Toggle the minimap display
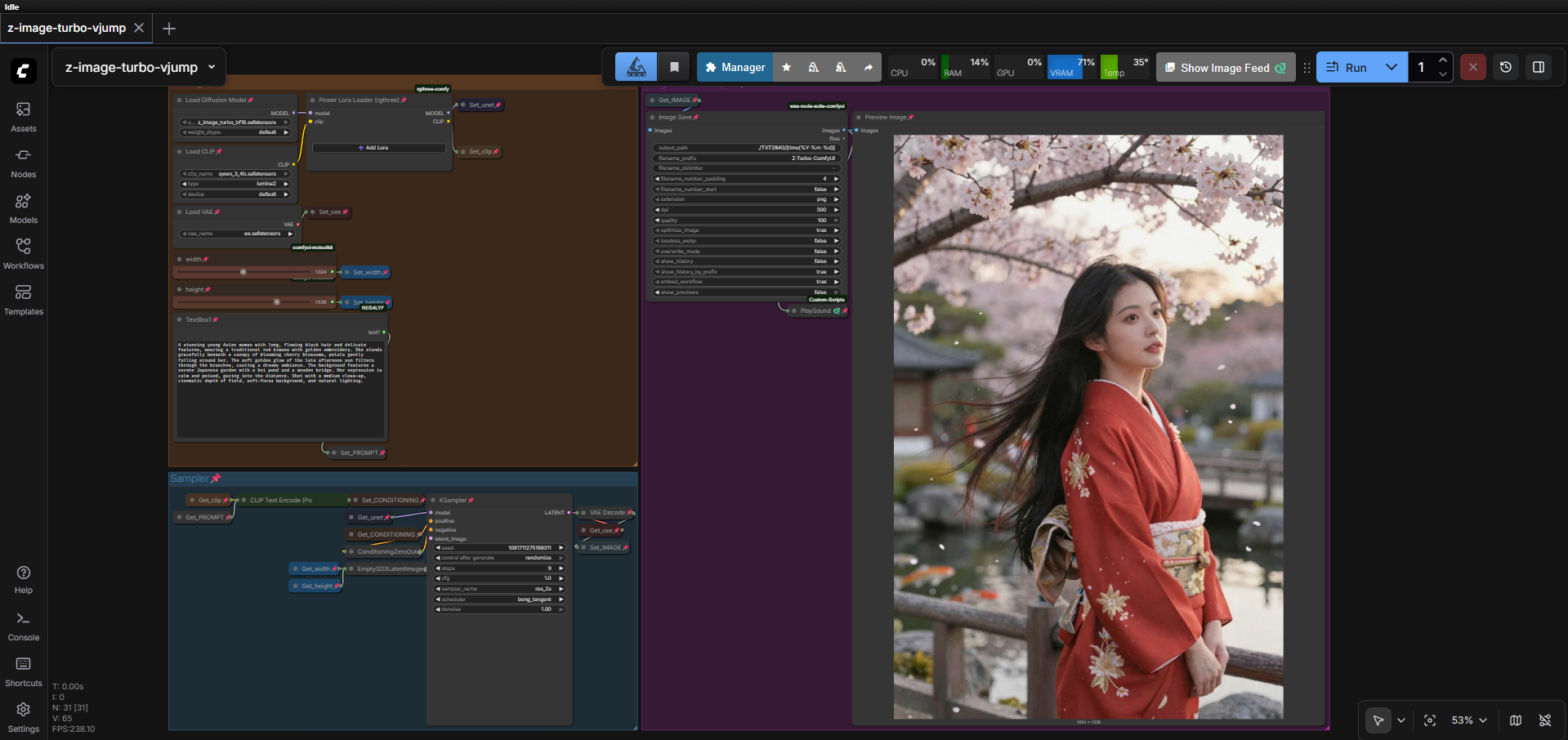This screenshot has height=740, width=1568. pyautogui.click(x=1515, y=720)
